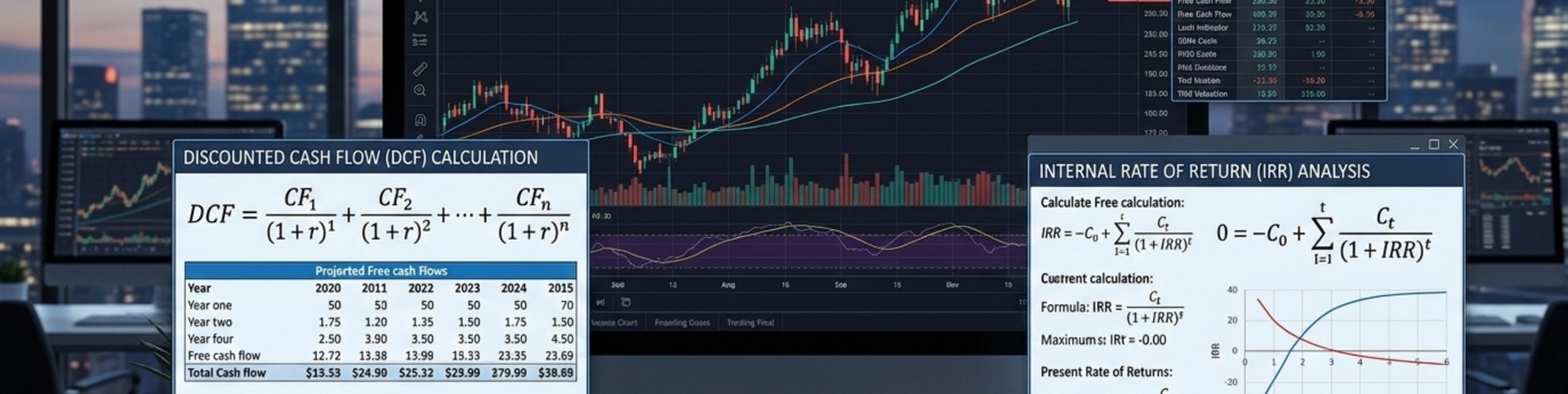Click the bottom 'Velaation' row in data panel

tap(1279, 94)
